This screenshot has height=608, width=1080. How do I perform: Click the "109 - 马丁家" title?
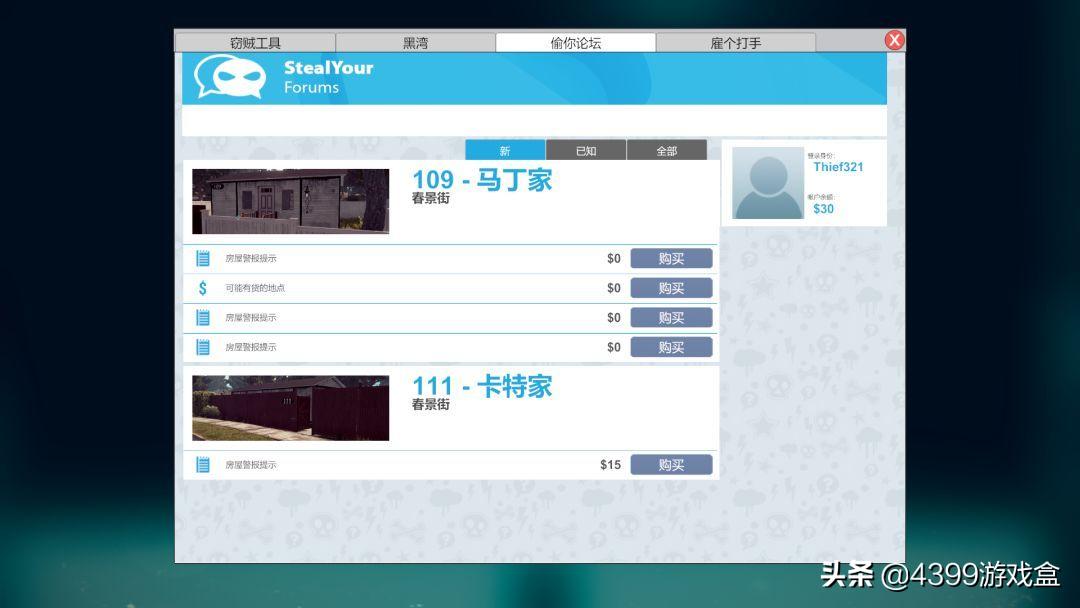point(482,180)
